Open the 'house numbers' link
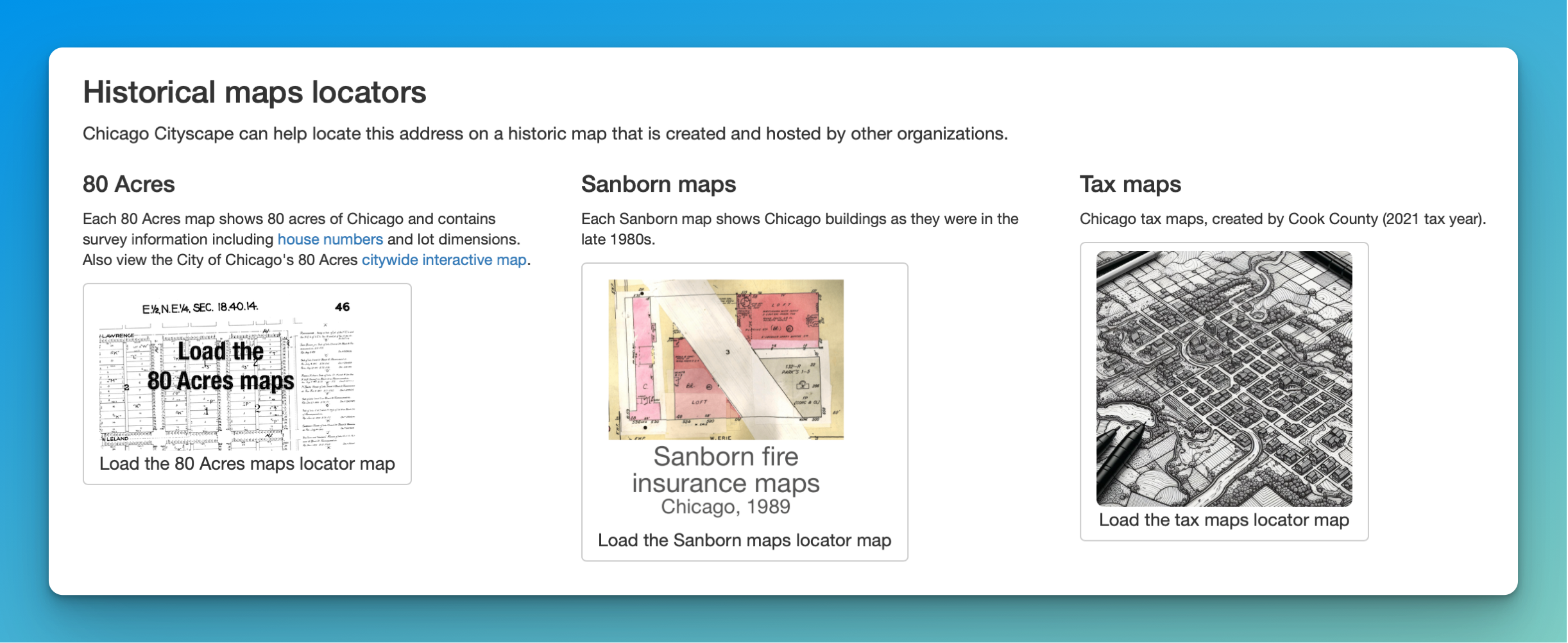The image size is (1568, 643). click(x=330, y=239)
